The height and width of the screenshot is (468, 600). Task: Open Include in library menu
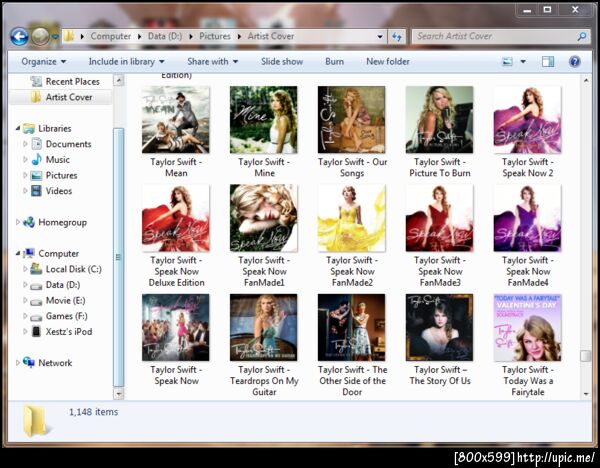[x=126, y=62]
